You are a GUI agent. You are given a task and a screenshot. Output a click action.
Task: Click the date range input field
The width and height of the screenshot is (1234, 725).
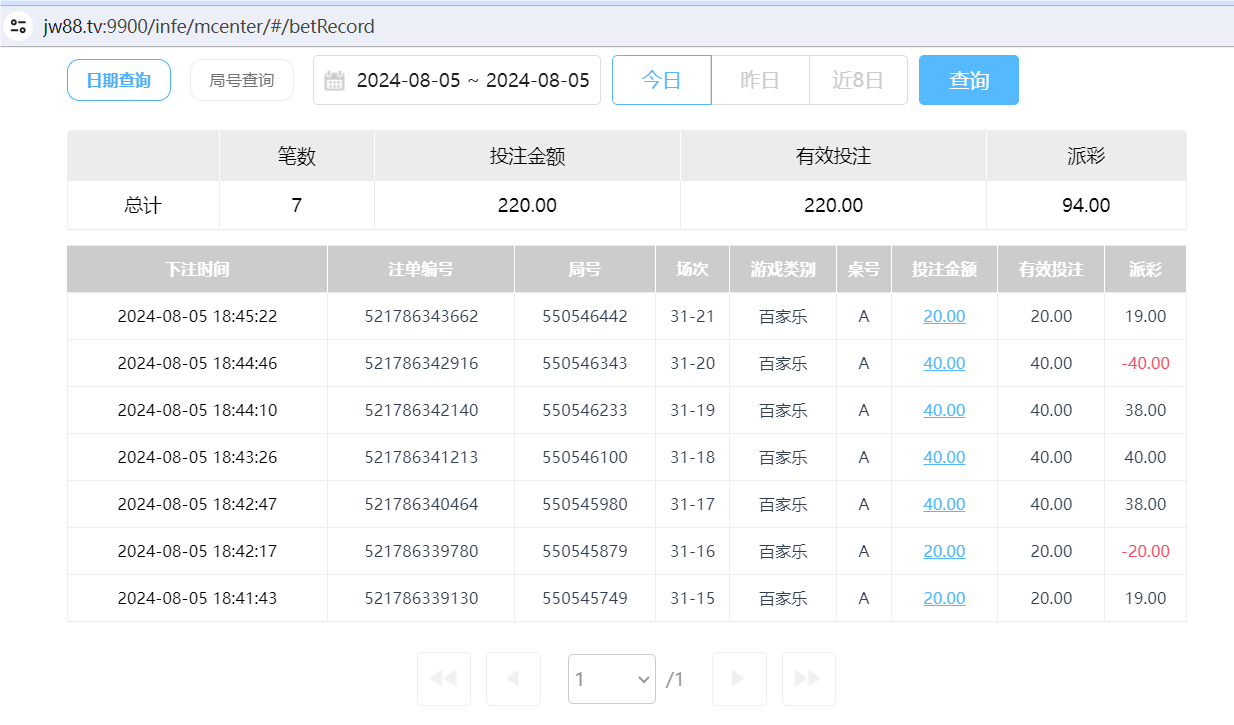click(470, 80)
